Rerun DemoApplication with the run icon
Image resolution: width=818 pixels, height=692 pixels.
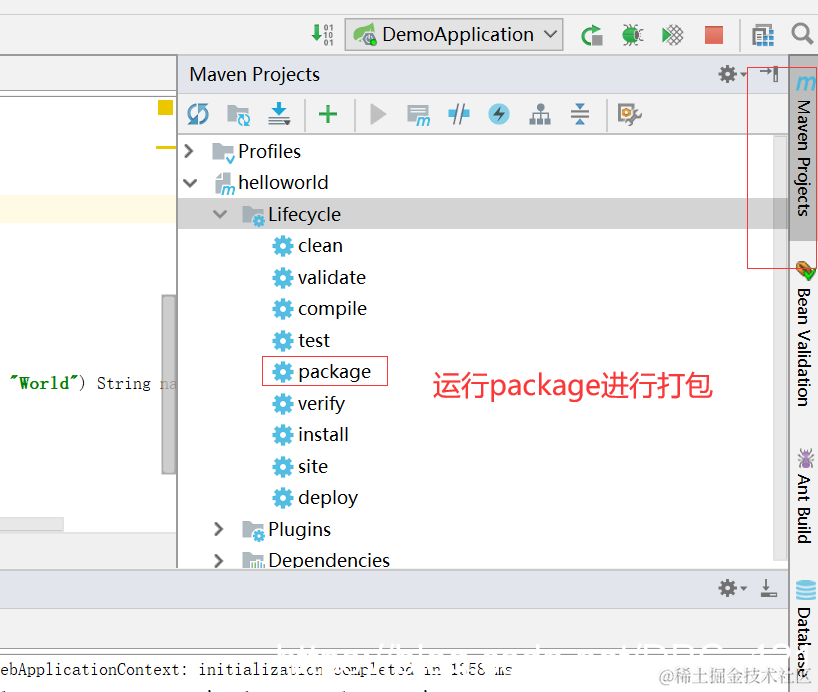coord(592,35)
